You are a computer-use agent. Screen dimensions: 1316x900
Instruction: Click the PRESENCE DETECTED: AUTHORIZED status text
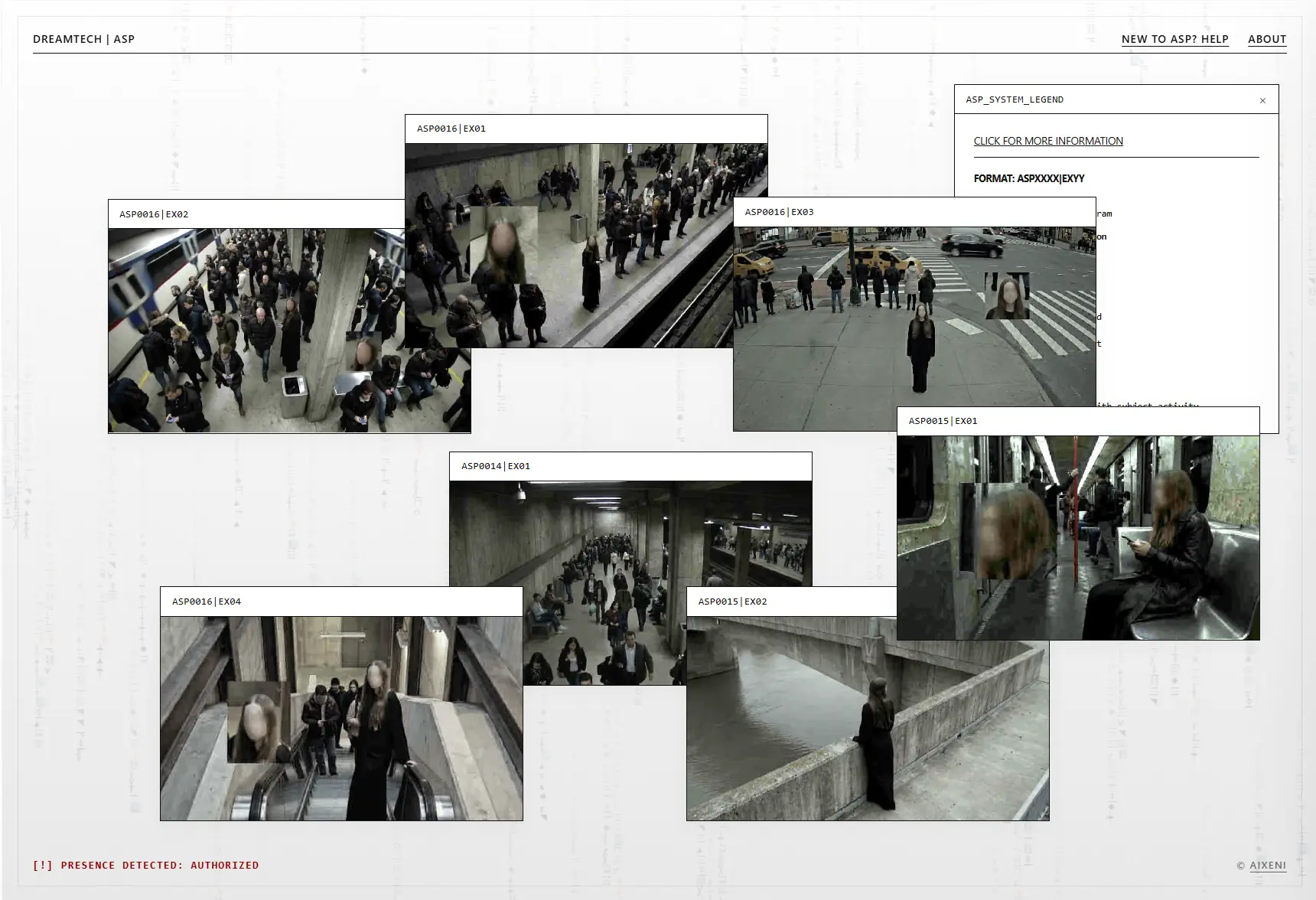point(160,866)
